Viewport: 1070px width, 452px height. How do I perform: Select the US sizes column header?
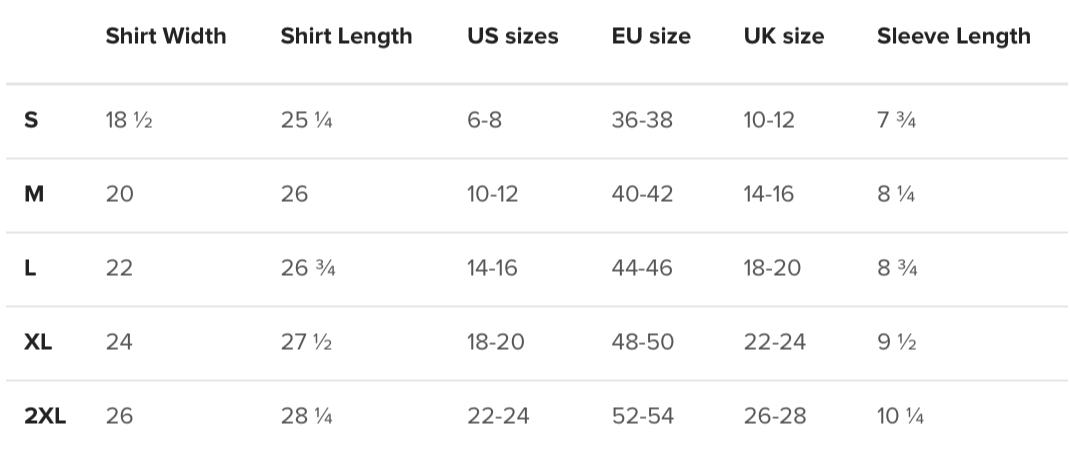(512, 37)
